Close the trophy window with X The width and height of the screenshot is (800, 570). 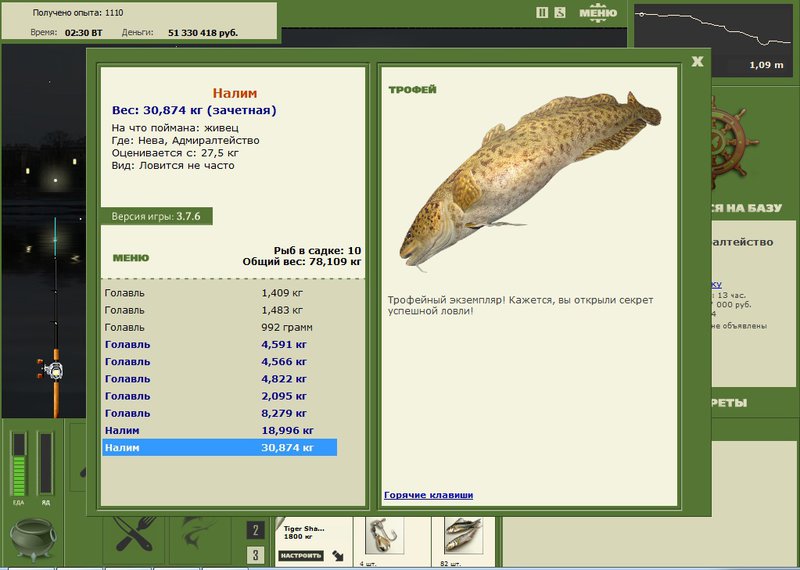pos(697,62)
